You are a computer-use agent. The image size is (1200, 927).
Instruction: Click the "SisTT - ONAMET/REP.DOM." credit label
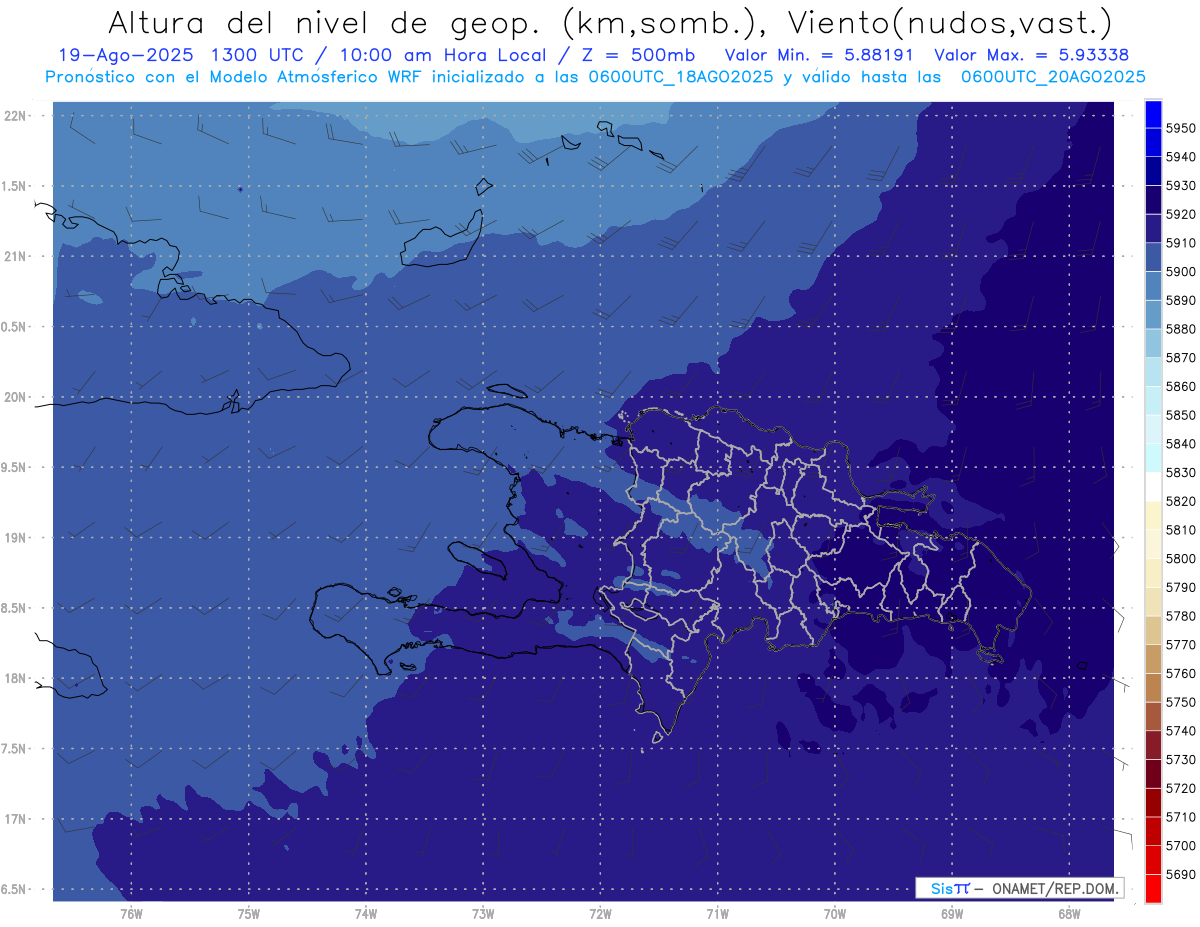[1019, 888]
